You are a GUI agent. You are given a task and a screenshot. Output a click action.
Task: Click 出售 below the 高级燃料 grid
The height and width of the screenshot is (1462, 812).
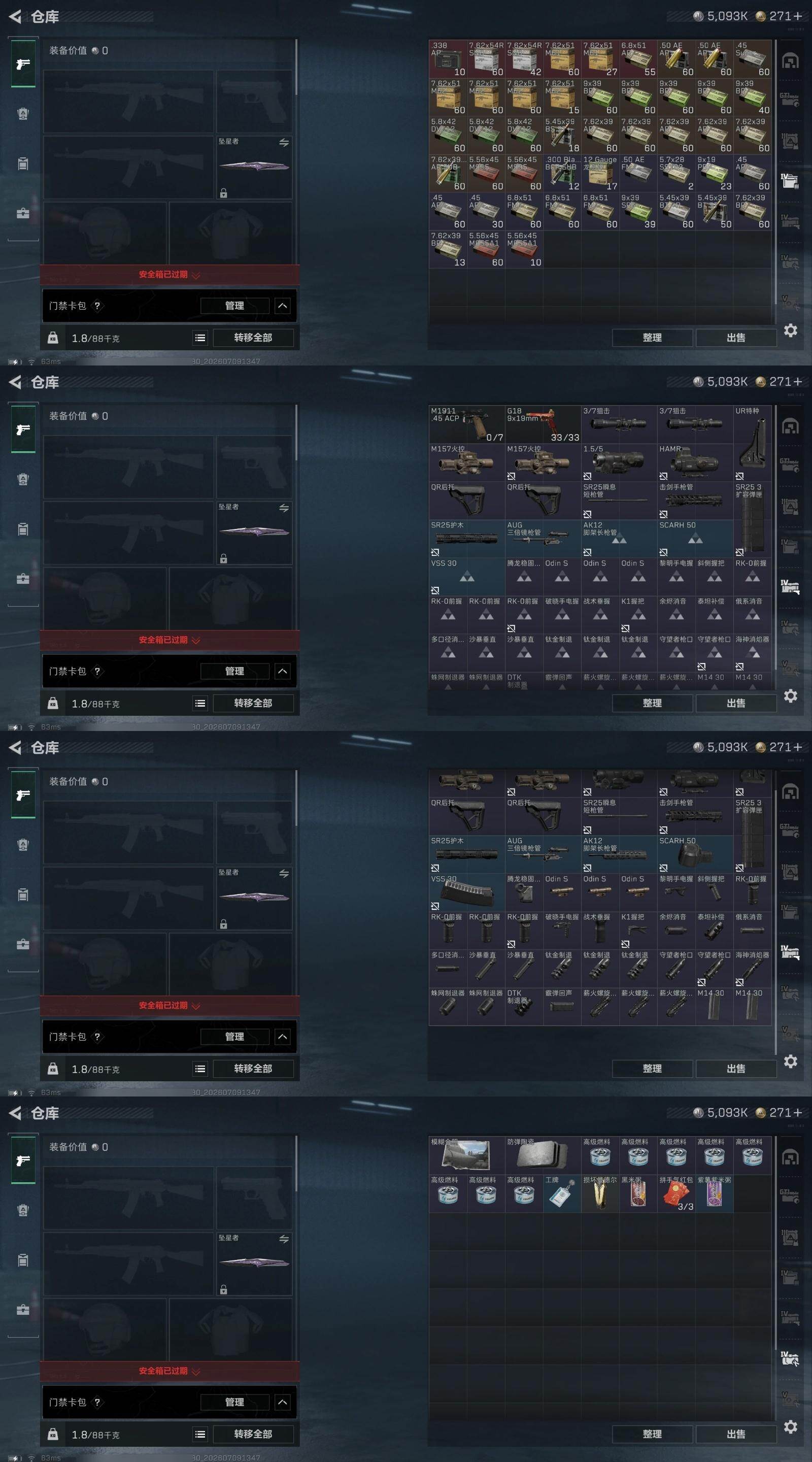(x=736, y=1434)
